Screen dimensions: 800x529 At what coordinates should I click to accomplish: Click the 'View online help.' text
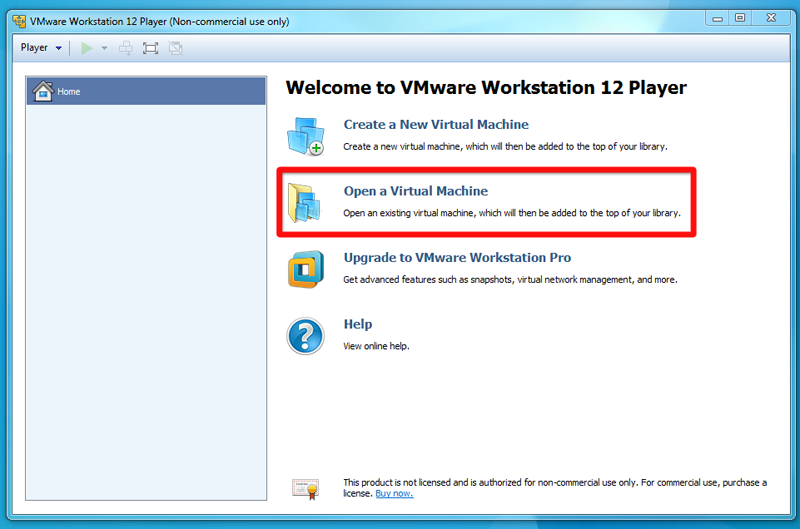click(x=376, y=346)
